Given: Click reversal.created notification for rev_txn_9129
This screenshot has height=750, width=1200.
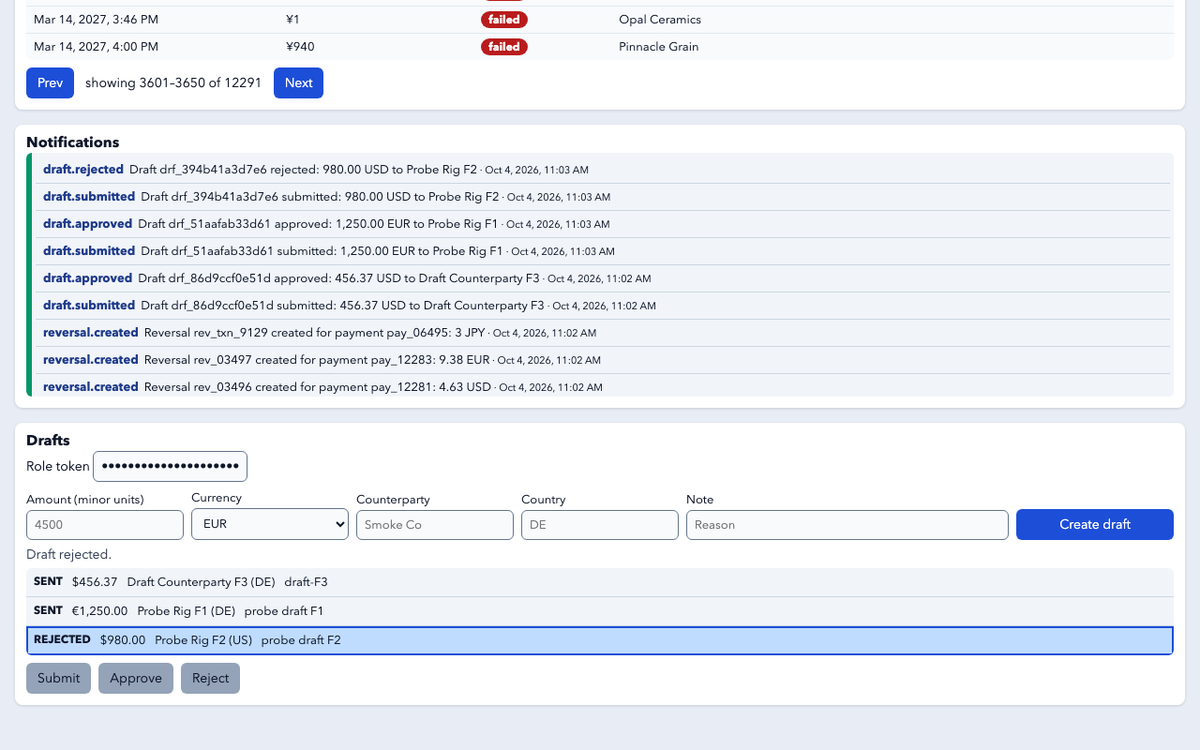Looking at the screenshot, I should (x=603, y=332).
